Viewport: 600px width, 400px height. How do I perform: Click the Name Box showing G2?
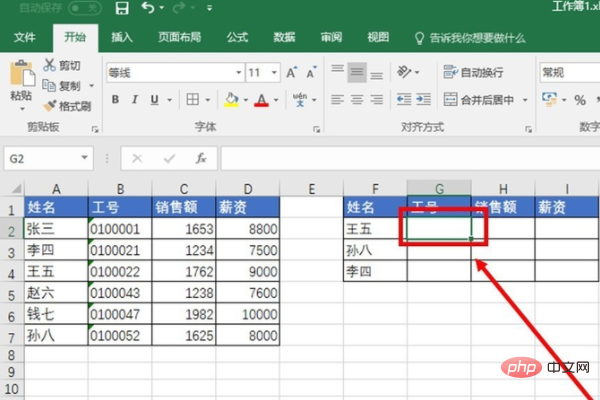(49, 158)
